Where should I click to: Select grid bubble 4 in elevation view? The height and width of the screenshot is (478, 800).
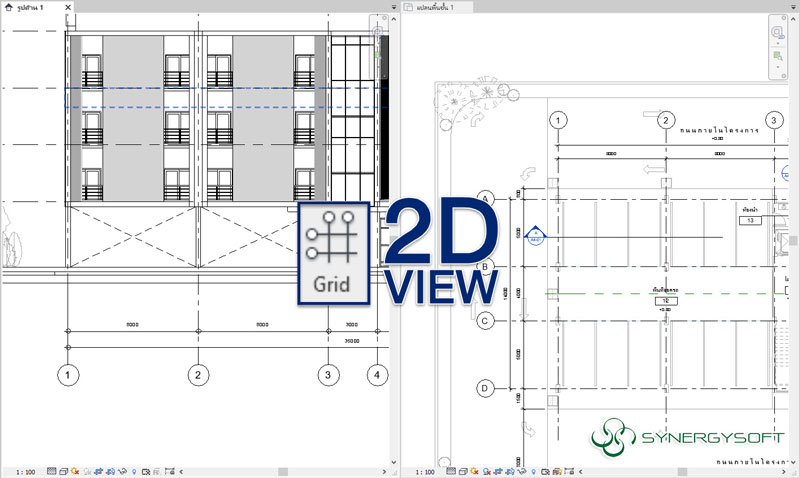pyautogui.click(x=377, y=375)
